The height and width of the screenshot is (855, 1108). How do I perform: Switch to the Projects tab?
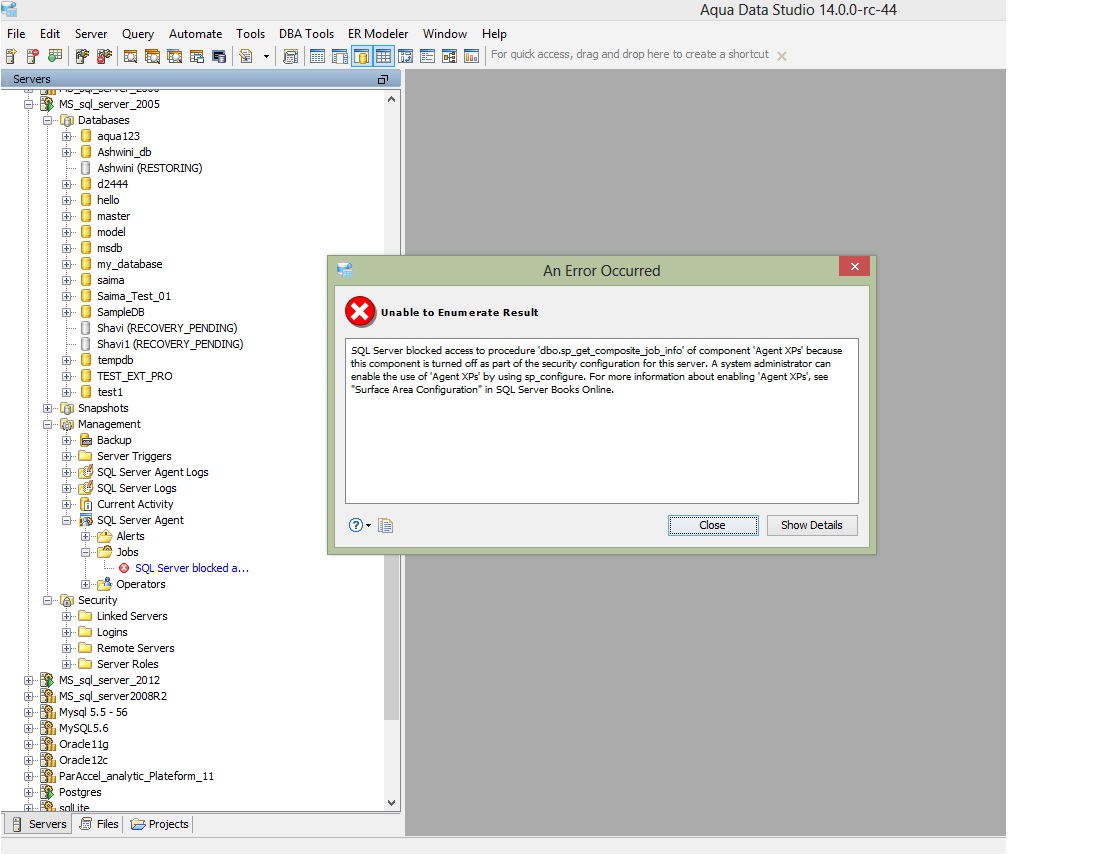tap(160, 824)
